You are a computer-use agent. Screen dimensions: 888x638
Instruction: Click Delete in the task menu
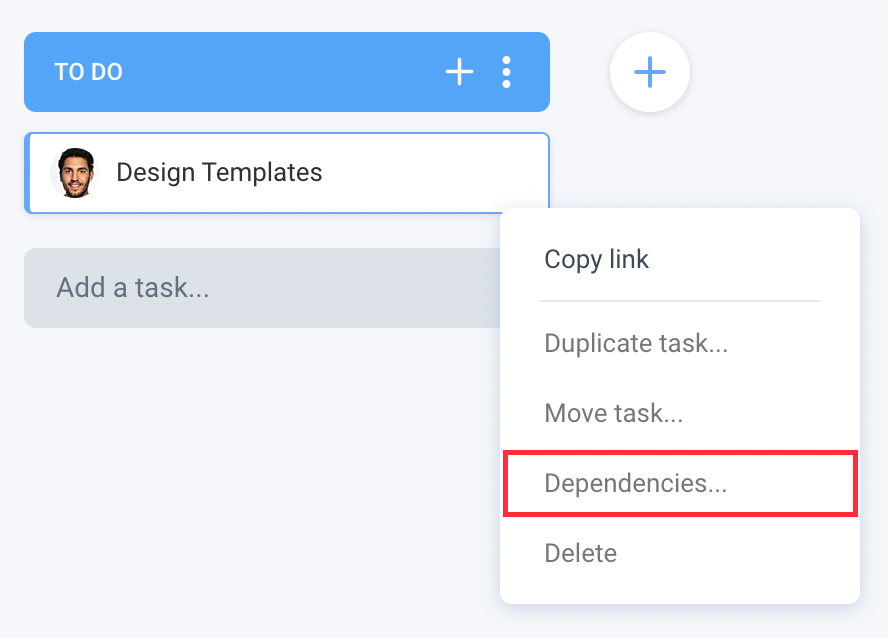click(580, 553)
